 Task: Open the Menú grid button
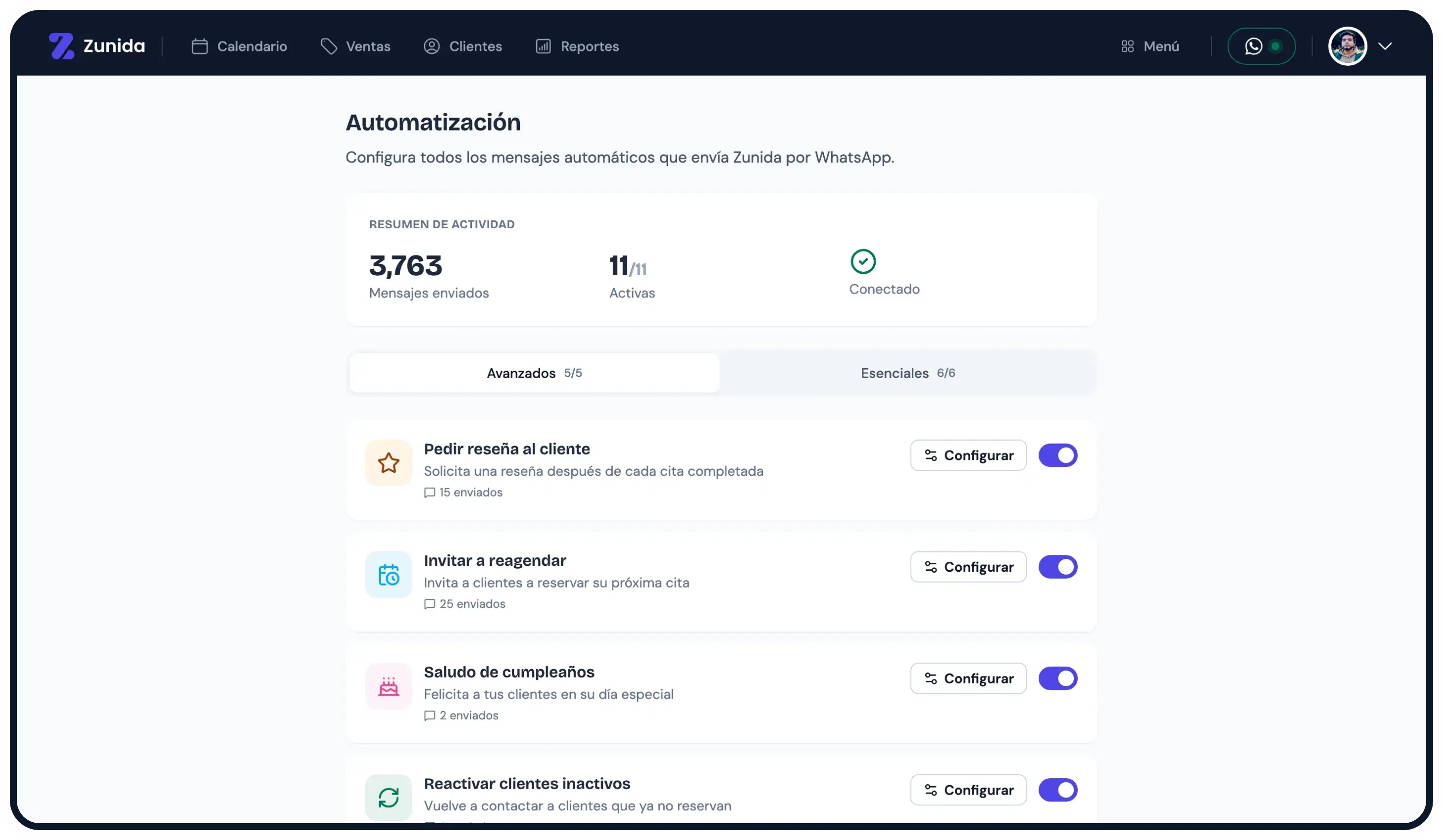tap(1150, 46)
